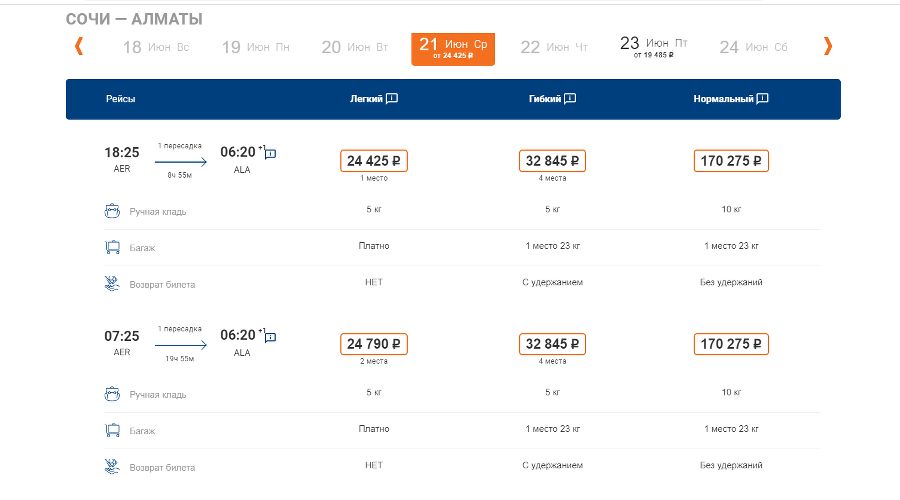Click the first flight's Ручная кладь icon
The width and height of the screenshot is (900, 500).
(x=113, y=211)
